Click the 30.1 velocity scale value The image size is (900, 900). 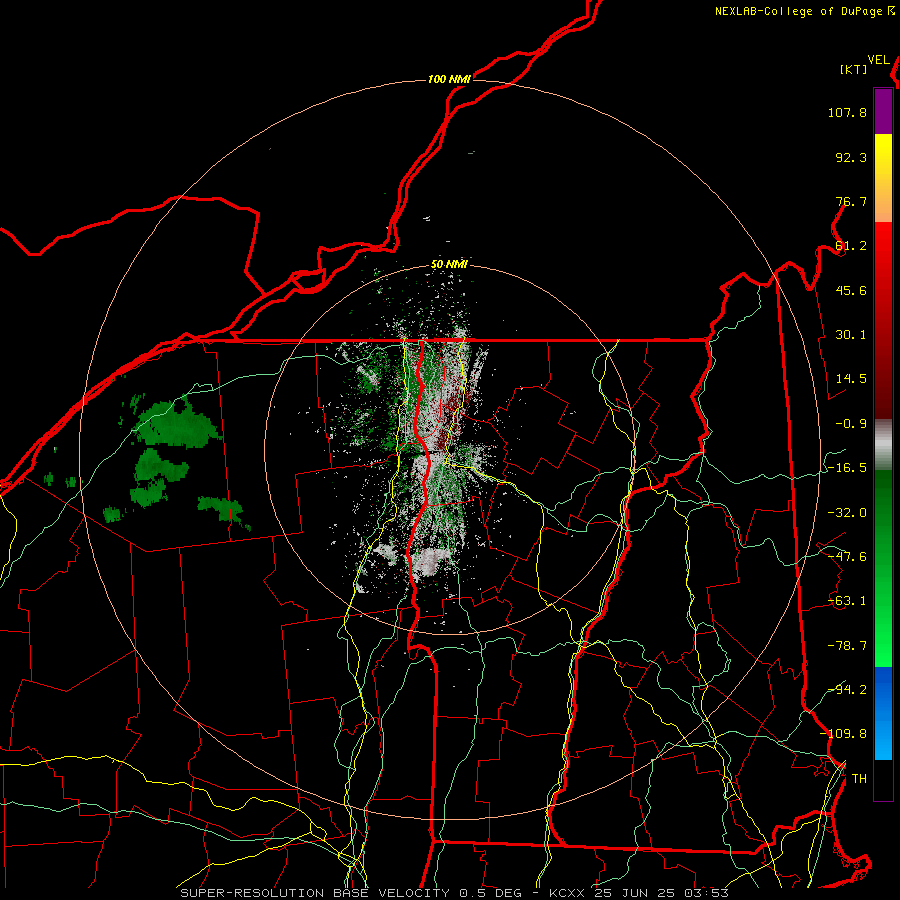click(851, 335)
